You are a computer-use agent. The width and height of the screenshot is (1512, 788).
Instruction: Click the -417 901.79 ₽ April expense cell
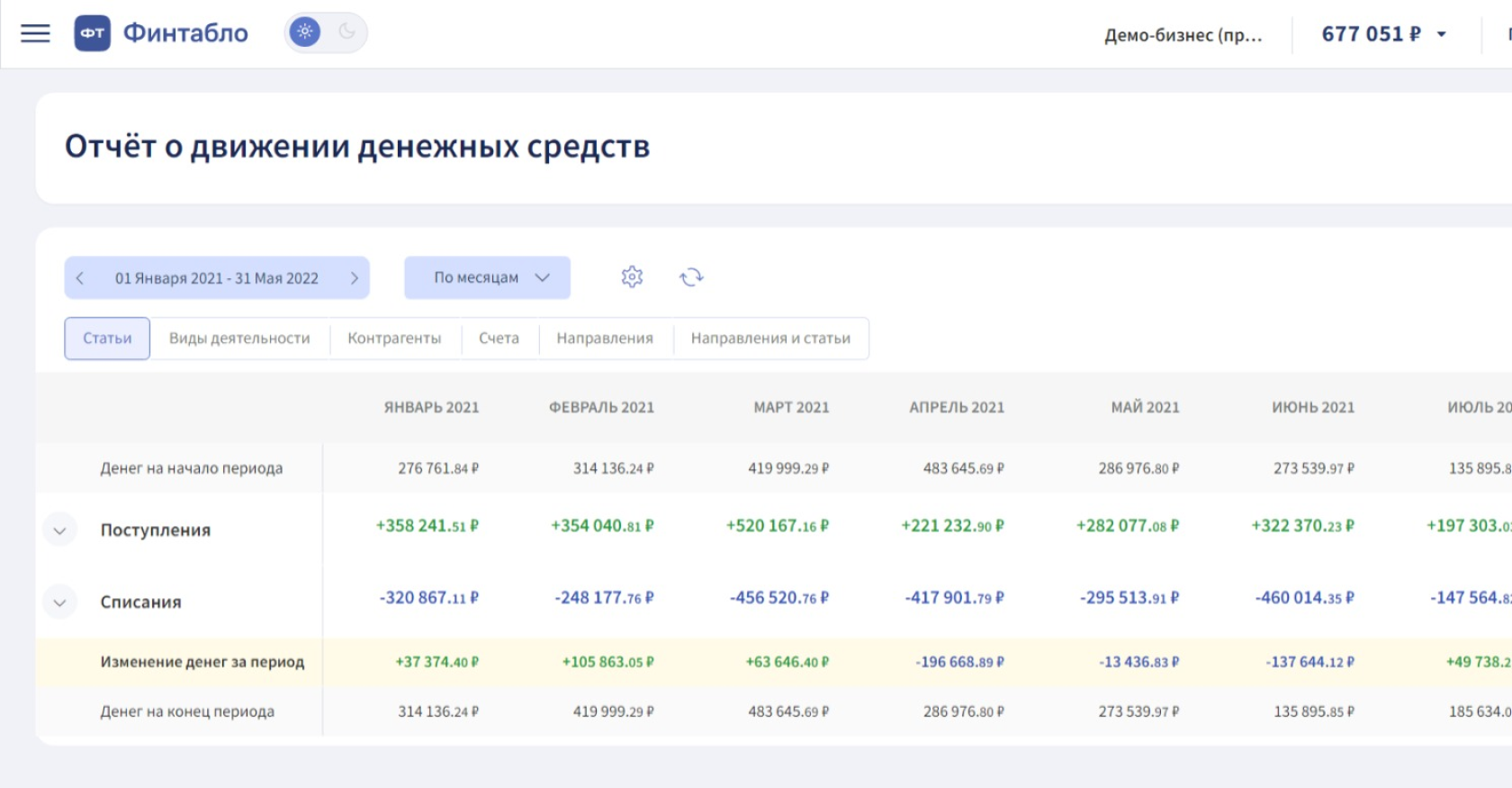coord(955,598)
